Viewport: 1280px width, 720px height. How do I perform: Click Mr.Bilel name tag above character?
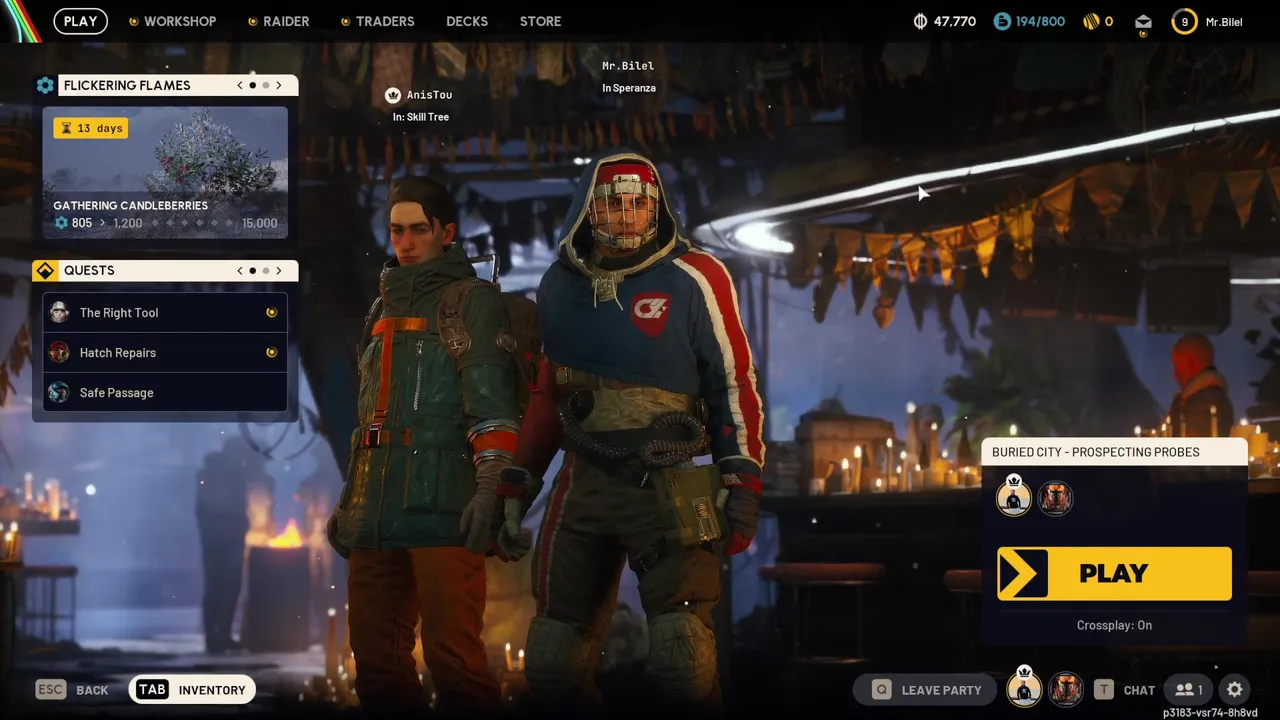point(628,66)
